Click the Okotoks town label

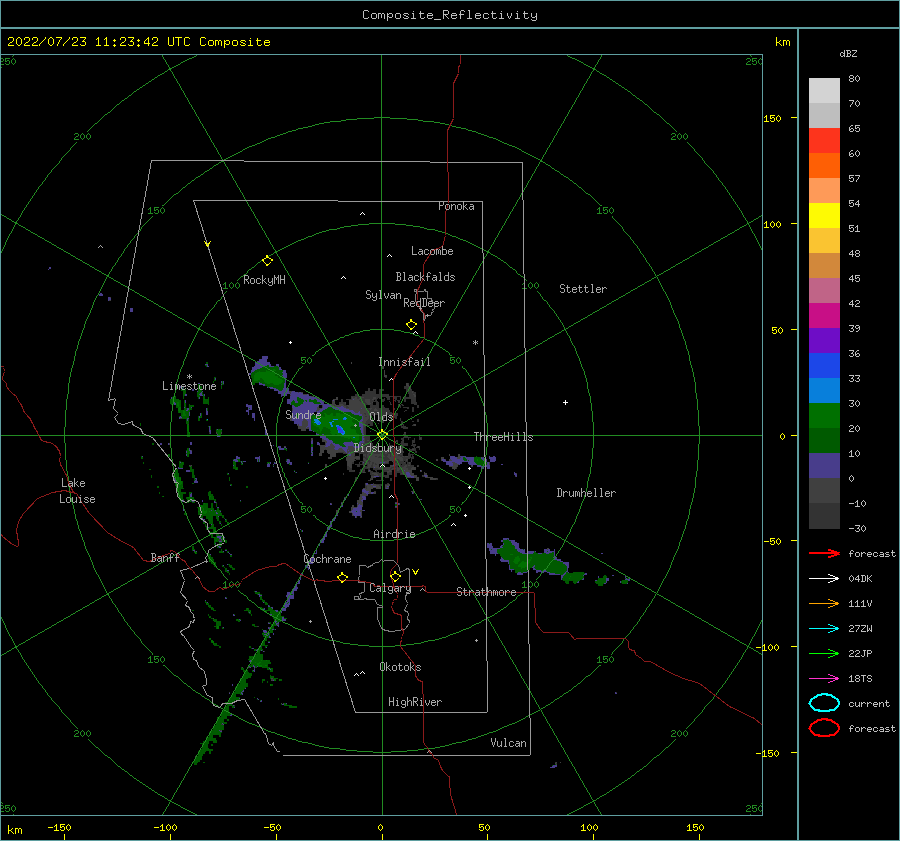coord(400,667)
